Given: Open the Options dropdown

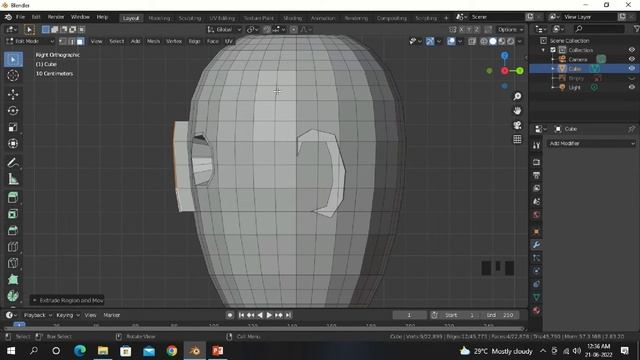Looking at the screenshot, I should click(x=510, y=29).
